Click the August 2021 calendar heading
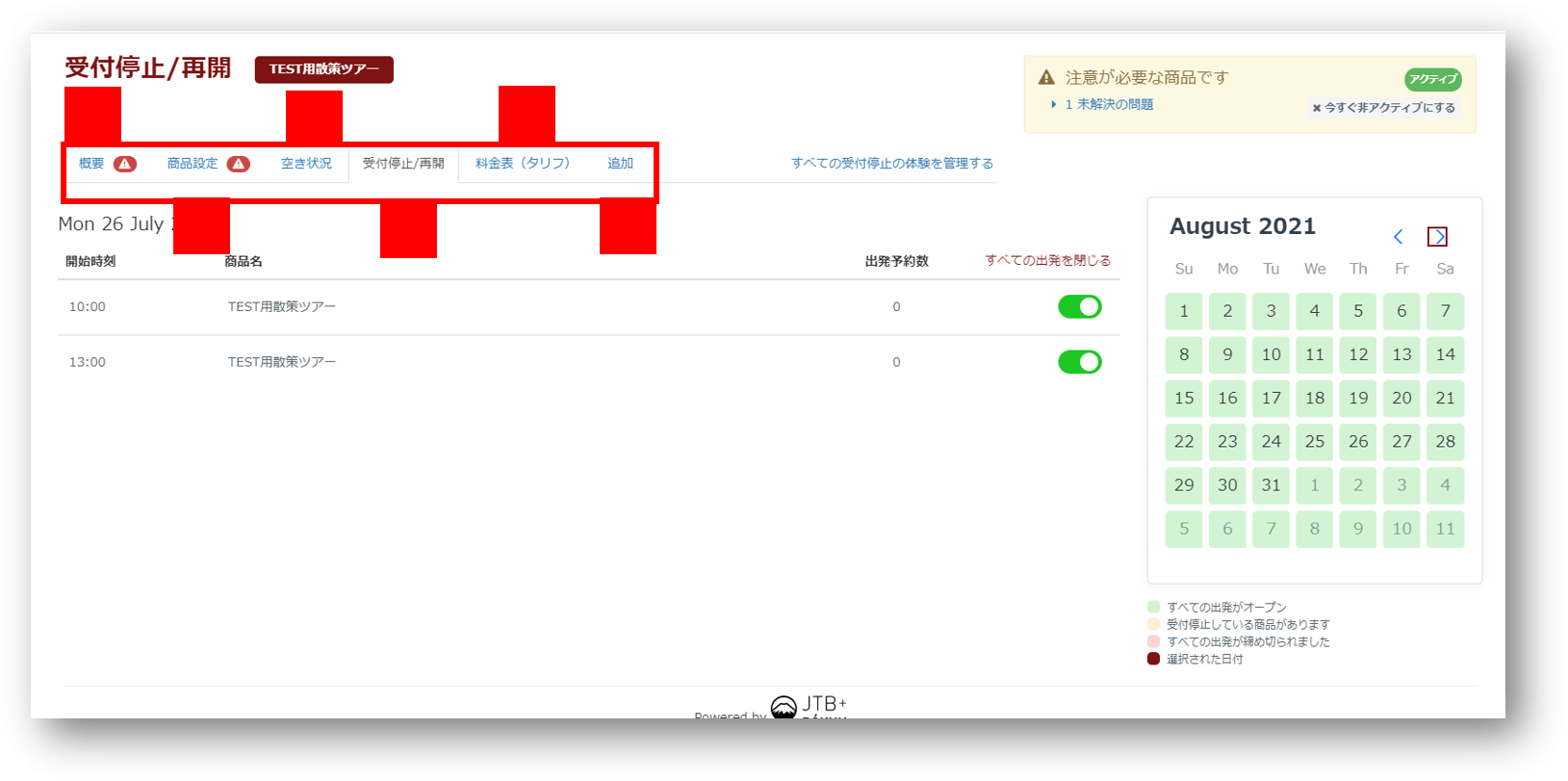The height and width of the screenshot is (781, 1568). pos(1243,226)
